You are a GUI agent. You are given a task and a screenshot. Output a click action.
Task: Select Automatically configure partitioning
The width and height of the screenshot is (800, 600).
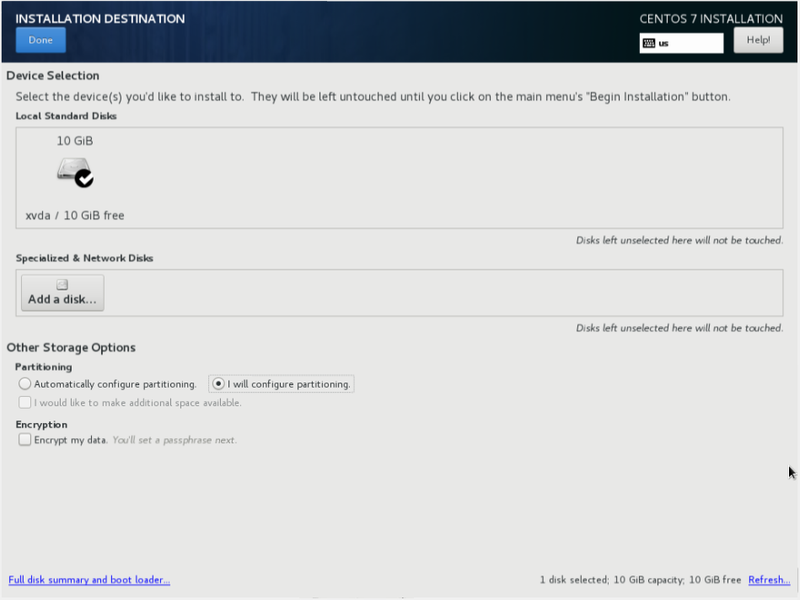tap(25, 384)
